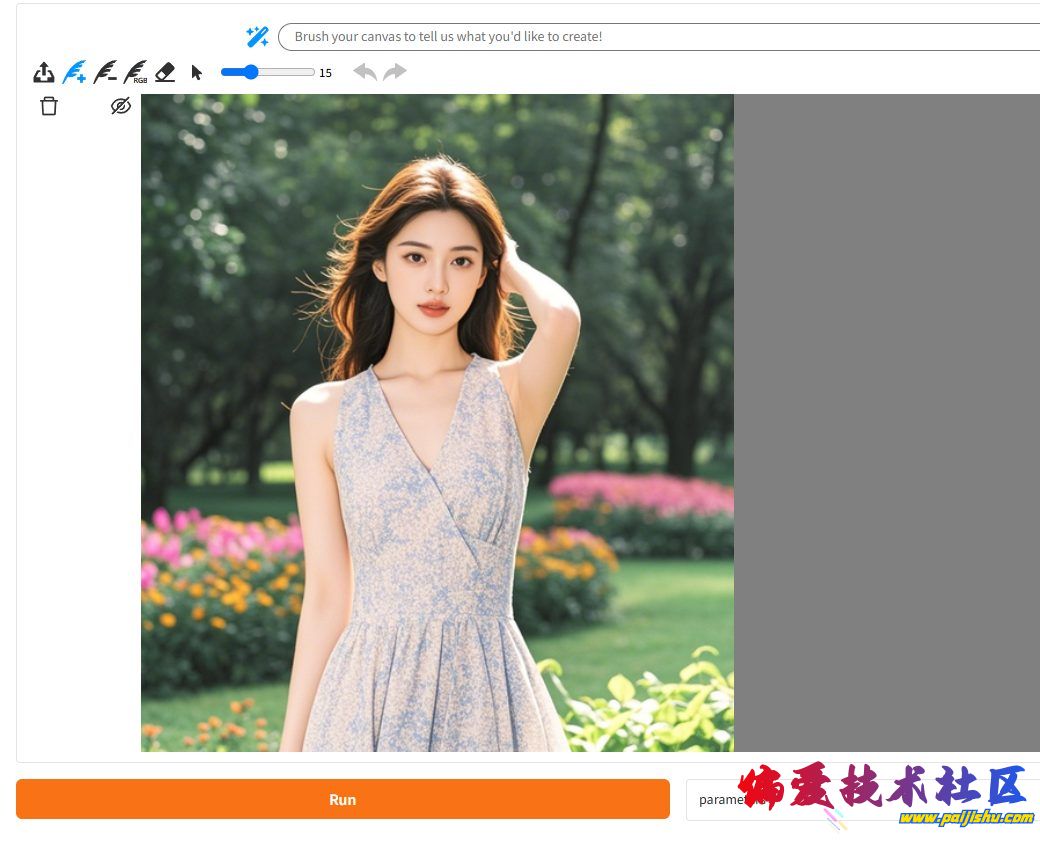Viewport: 1040px width, 842px height.
Task: Activate the arrow pointer tool
Action: pyautogui.click(x=196, y=72)
